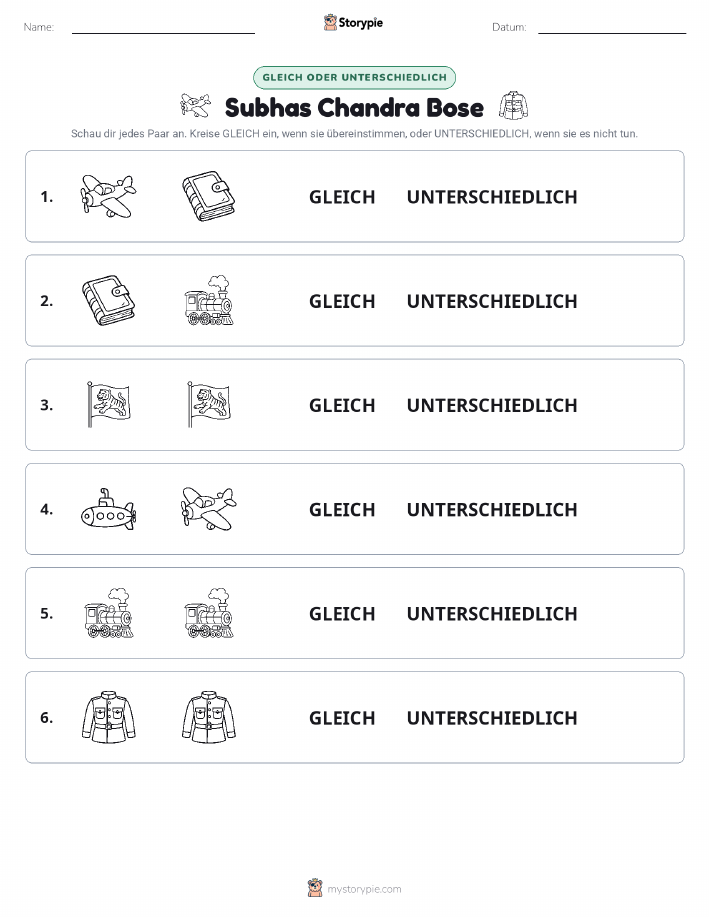Select GLEICH for question 5
The image size is (709, 917).
coord(342,613)
